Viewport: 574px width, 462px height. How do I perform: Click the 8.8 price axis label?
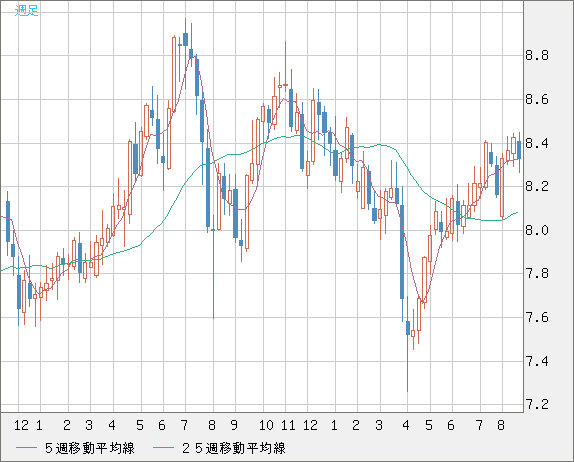coord(537,56)
